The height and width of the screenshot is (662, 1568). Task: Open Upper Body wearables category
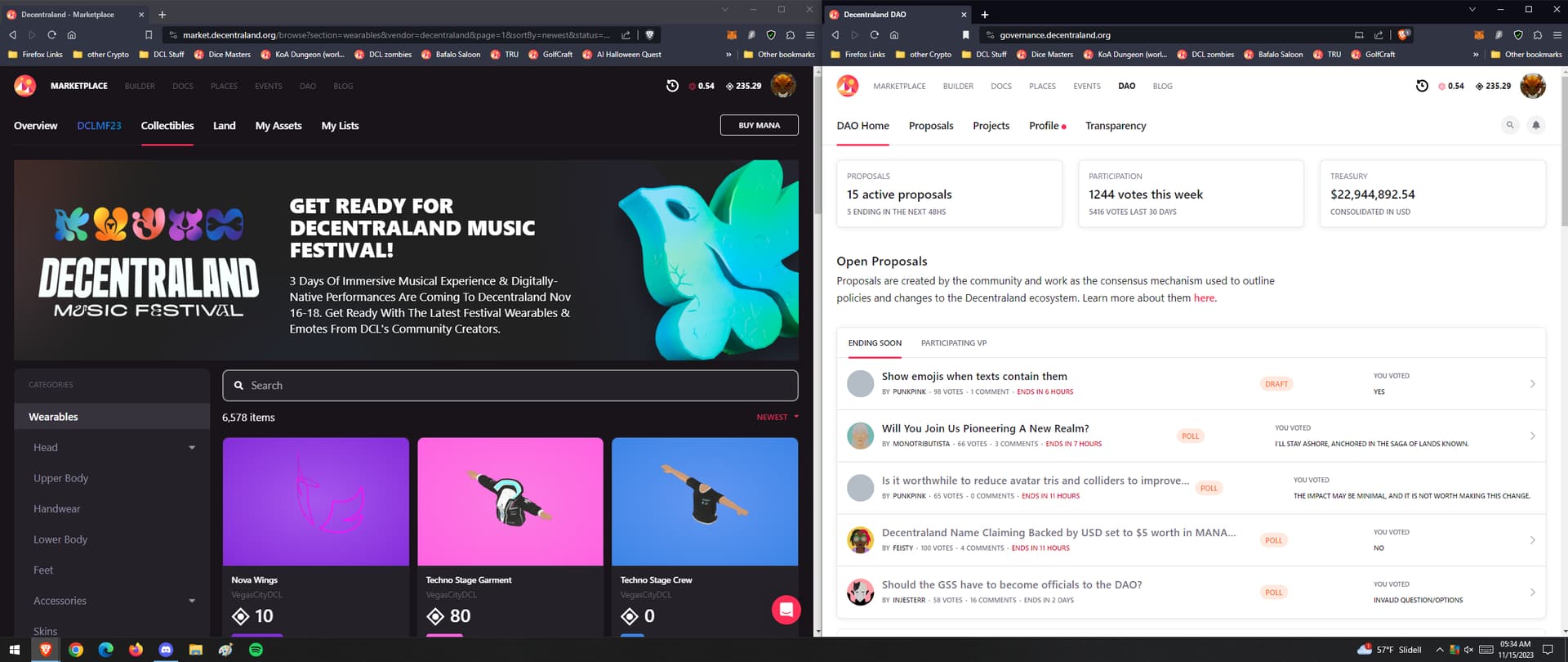(60, 478)
